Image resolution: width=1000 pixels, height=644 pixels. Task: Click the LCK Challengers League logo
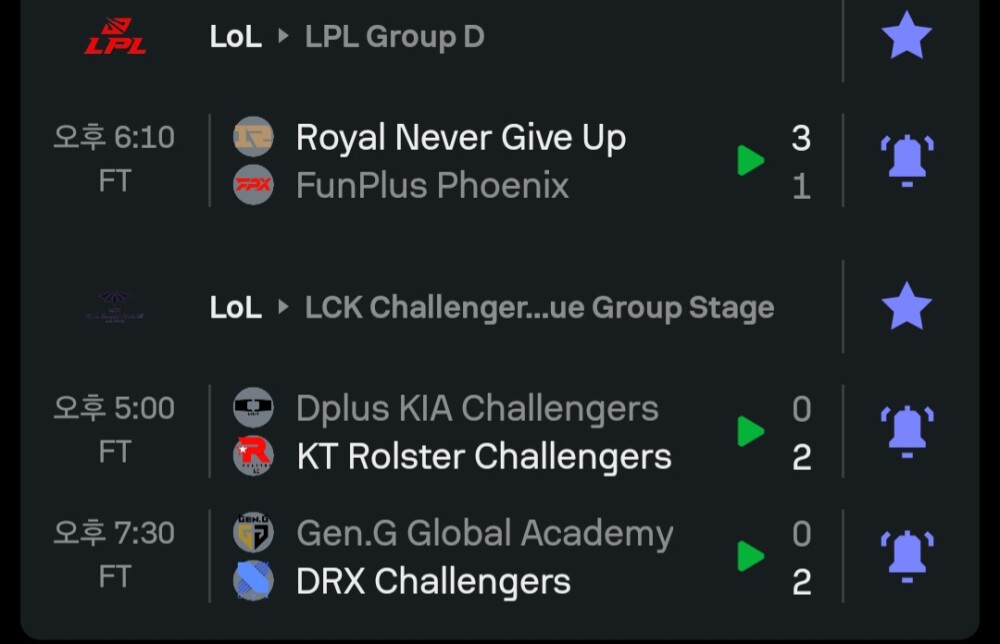tap(115, 307)
